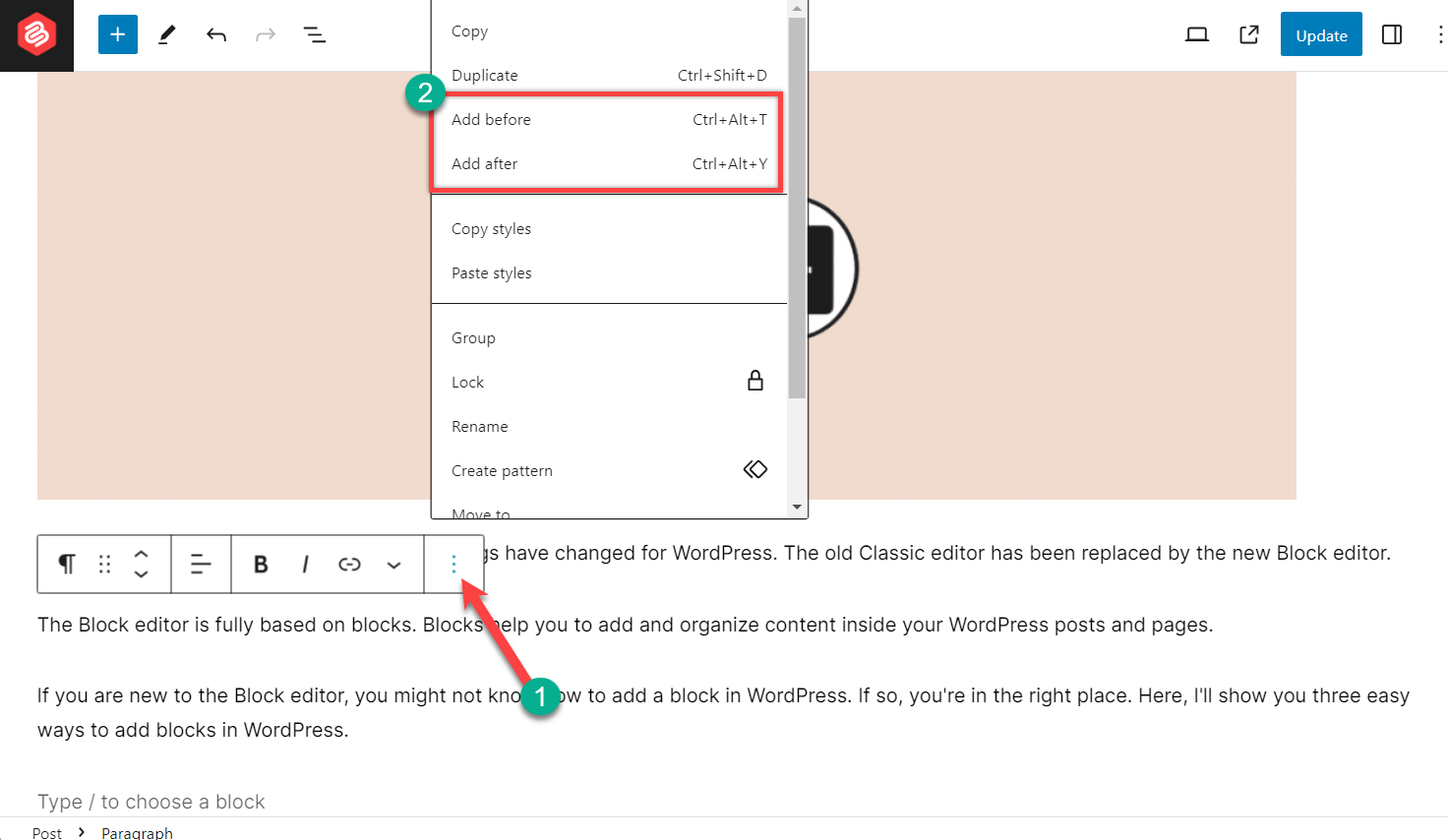Click Post in the breadcrumb
Viewport: 1448px width, 840px height.
[x=47, y=833]
